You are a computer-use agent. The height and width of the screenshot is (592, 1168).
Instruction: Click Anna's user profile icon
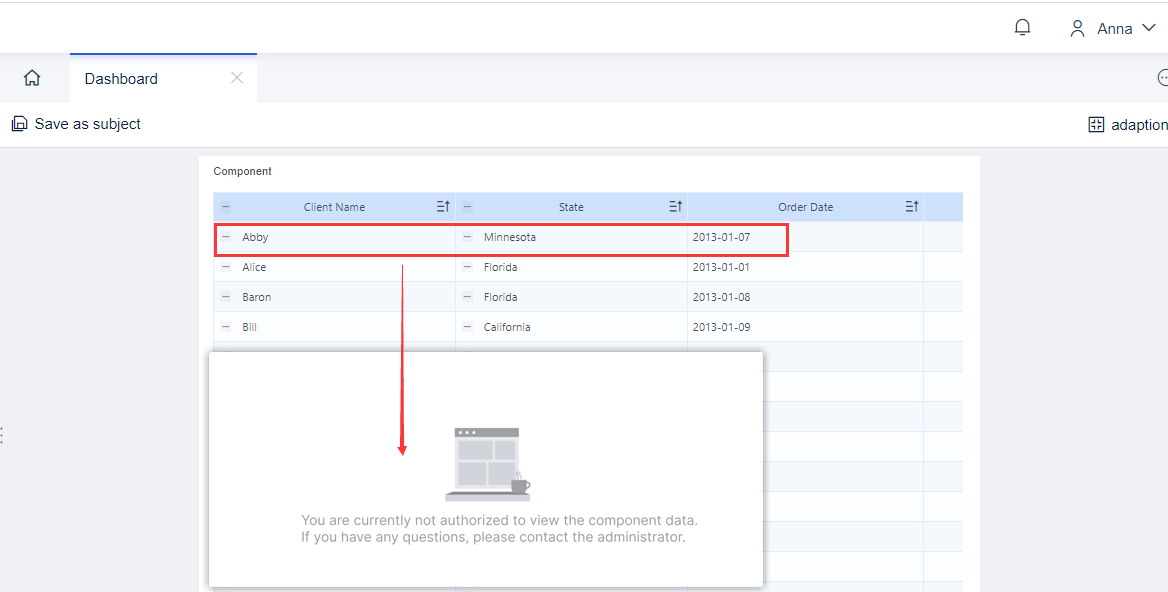(1077, 28)
